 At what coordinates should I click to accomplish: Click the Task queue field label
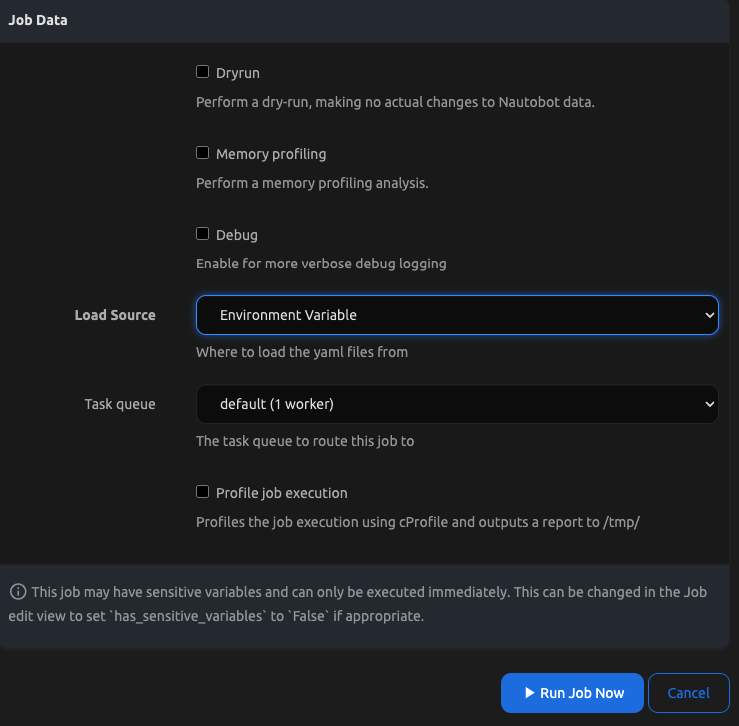click(x=120, y=404)
